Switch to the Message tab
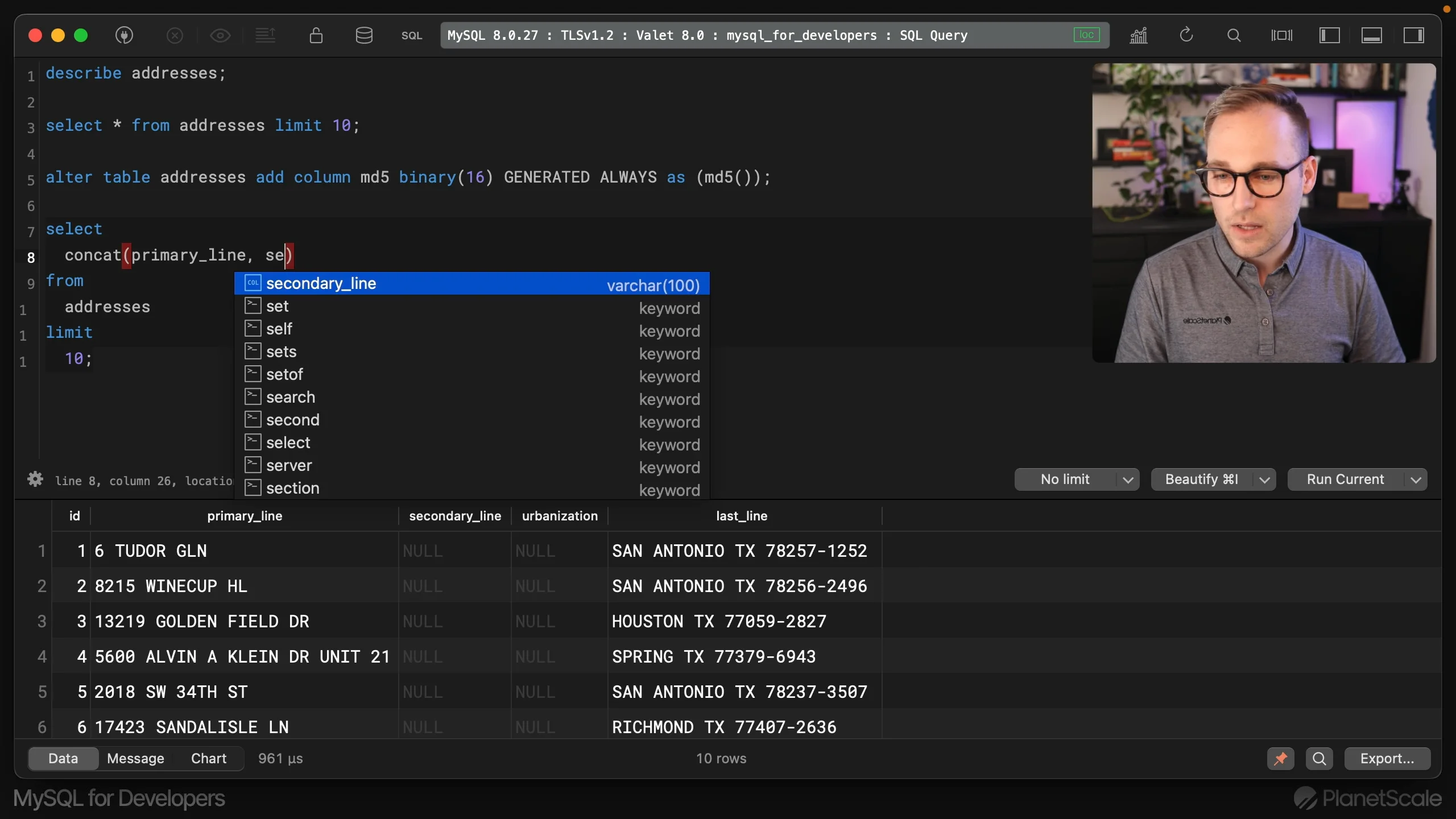This screenshot has height=819, width=1456. pyautogui.click(x=135, y=759)
